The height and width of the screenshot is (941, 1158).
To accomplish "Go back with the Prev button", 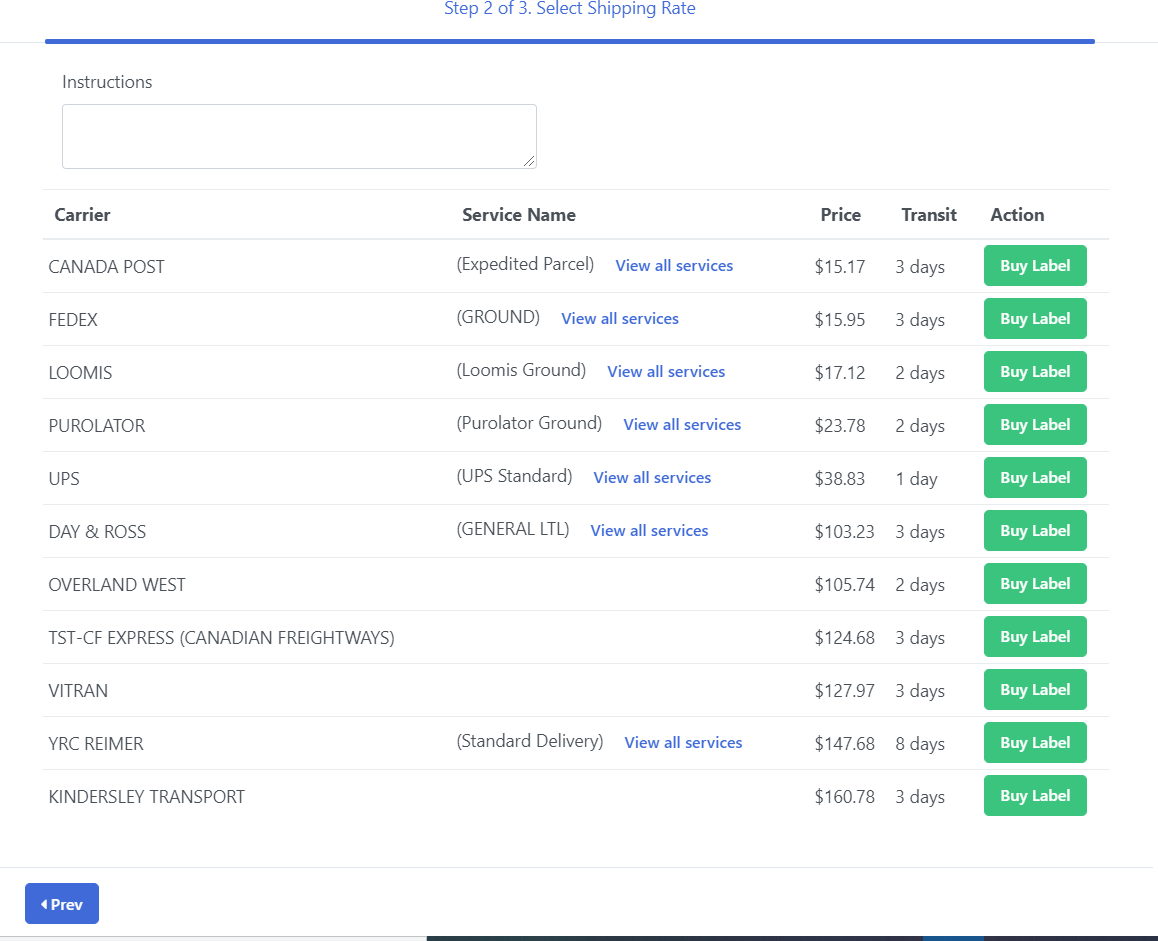I will tap(62, 904).
